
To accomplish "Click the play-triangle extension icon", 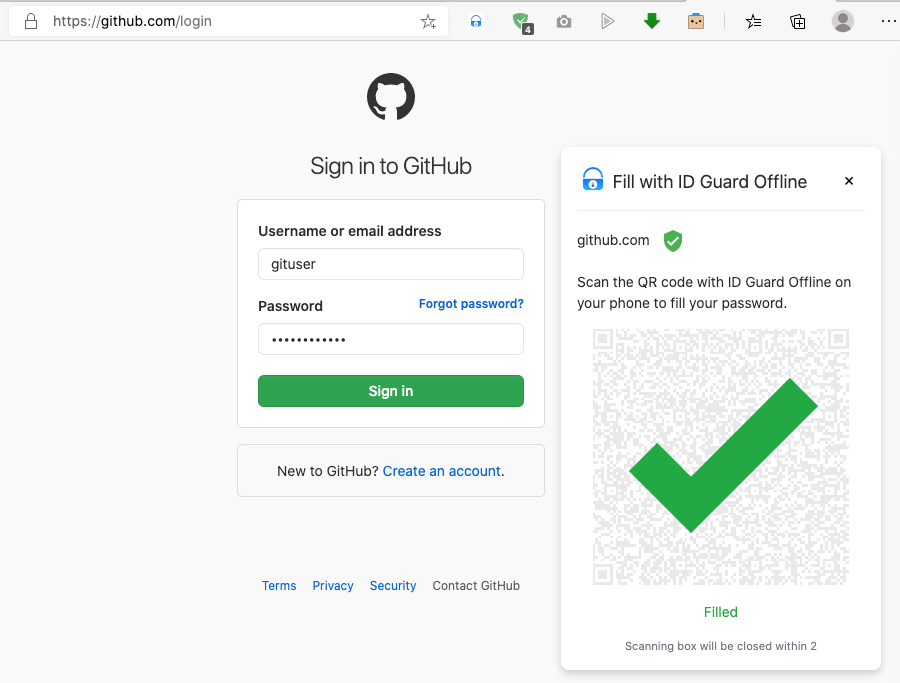I will click(607, 22).
